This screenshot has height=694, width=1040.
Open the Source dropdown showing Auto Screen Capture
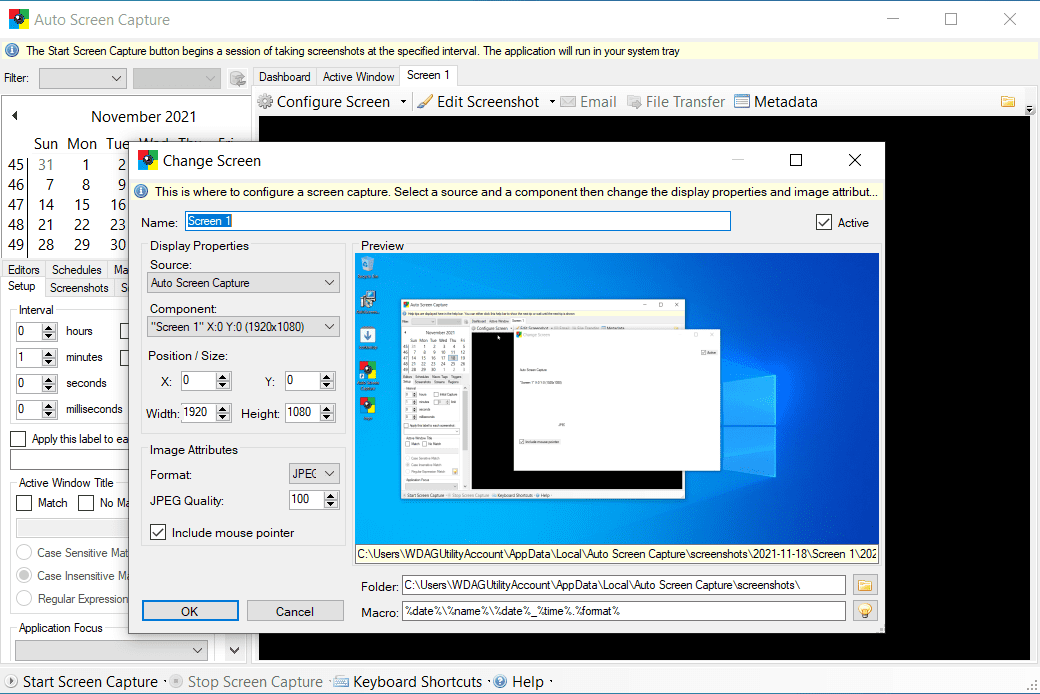(243, 283)
